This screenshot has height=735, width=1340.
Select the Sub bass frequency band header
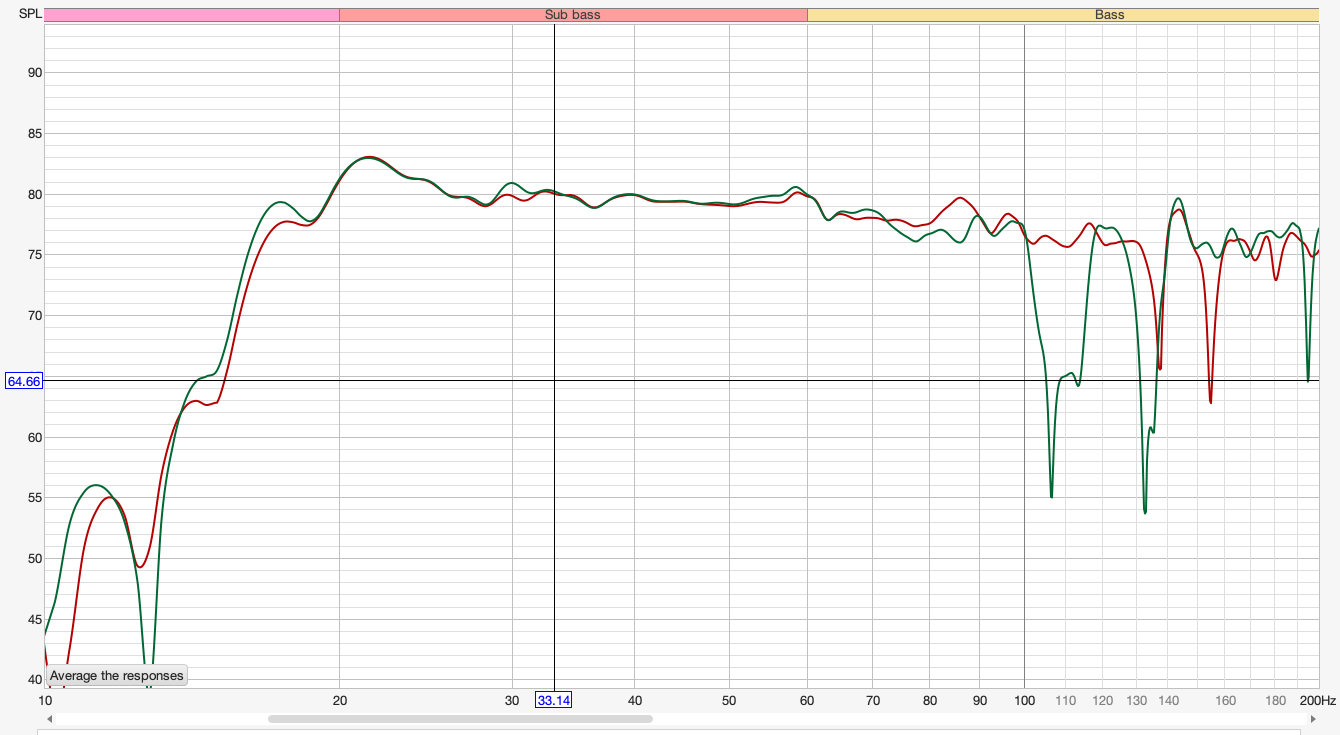[x=573, y=15]
